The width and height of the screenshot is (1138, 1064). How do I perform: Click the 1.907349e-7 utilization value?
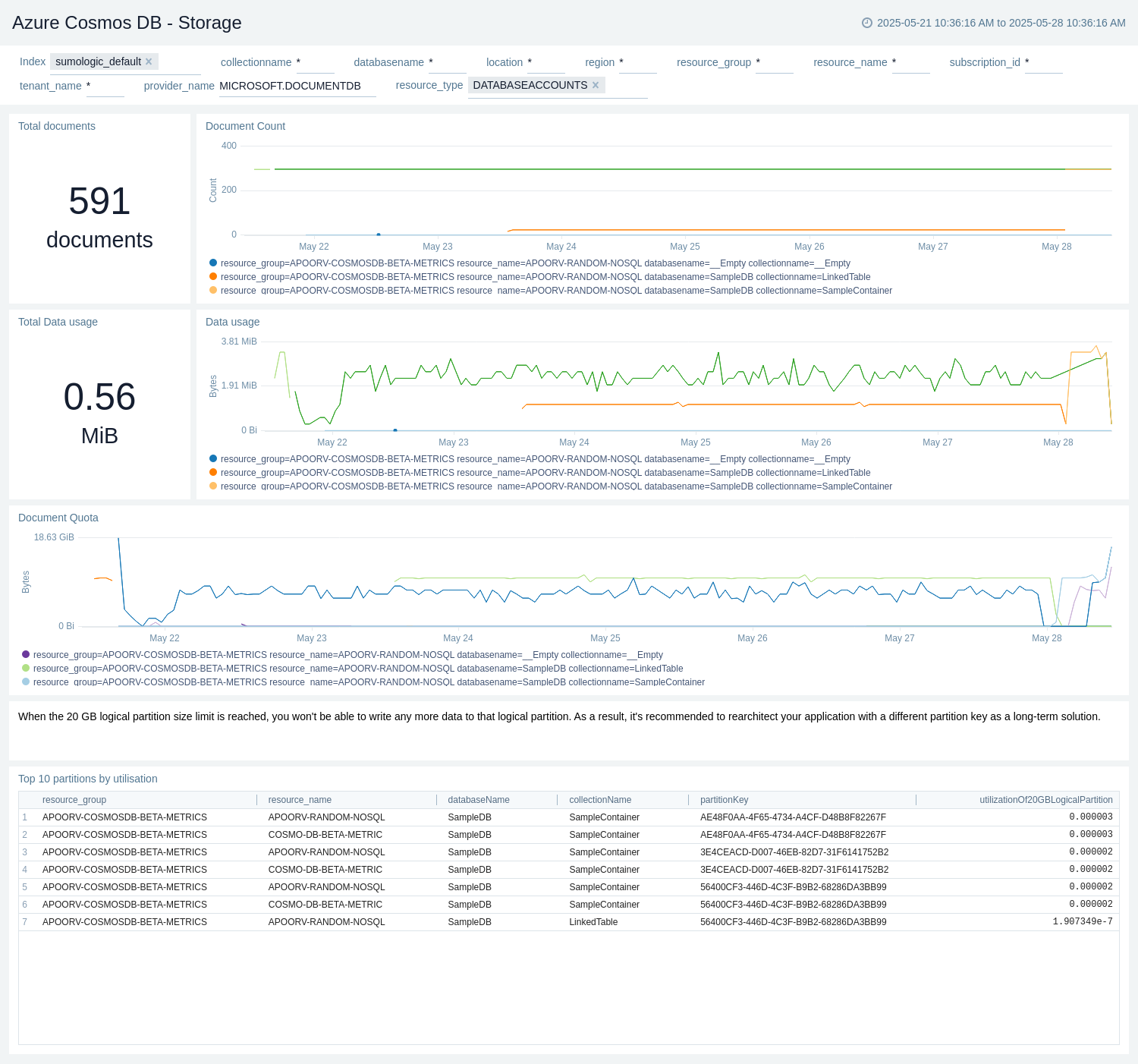point(1083,922)
